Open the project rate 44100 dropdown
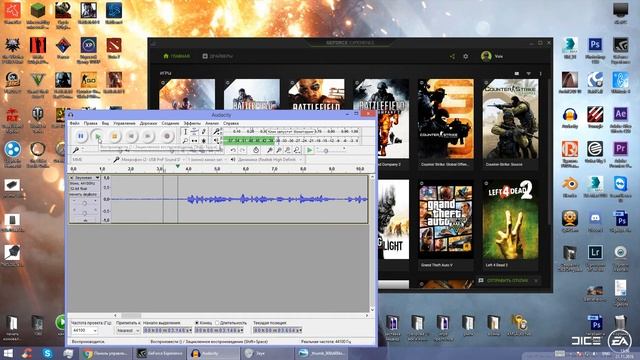Screen dimensions: 640x360 click(85, 330)
